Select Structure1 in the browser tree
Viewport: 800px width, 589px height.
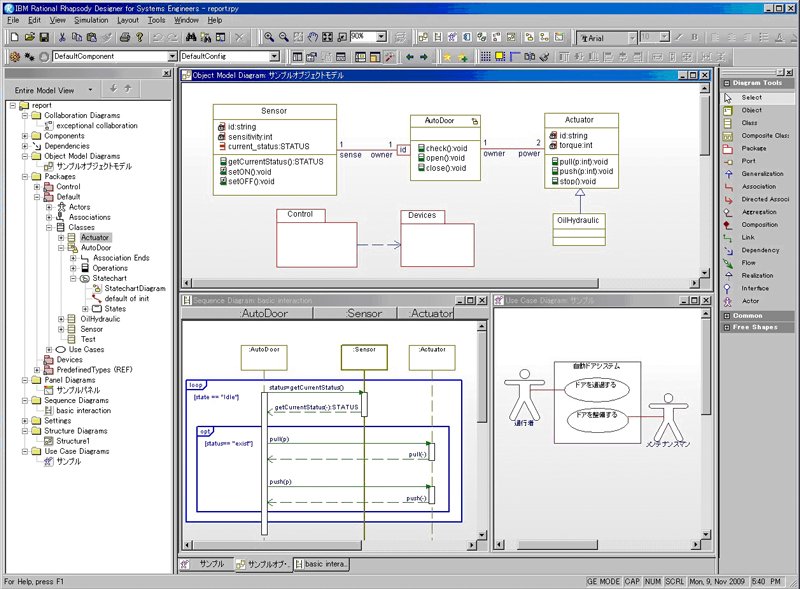[x=73, y=441]
